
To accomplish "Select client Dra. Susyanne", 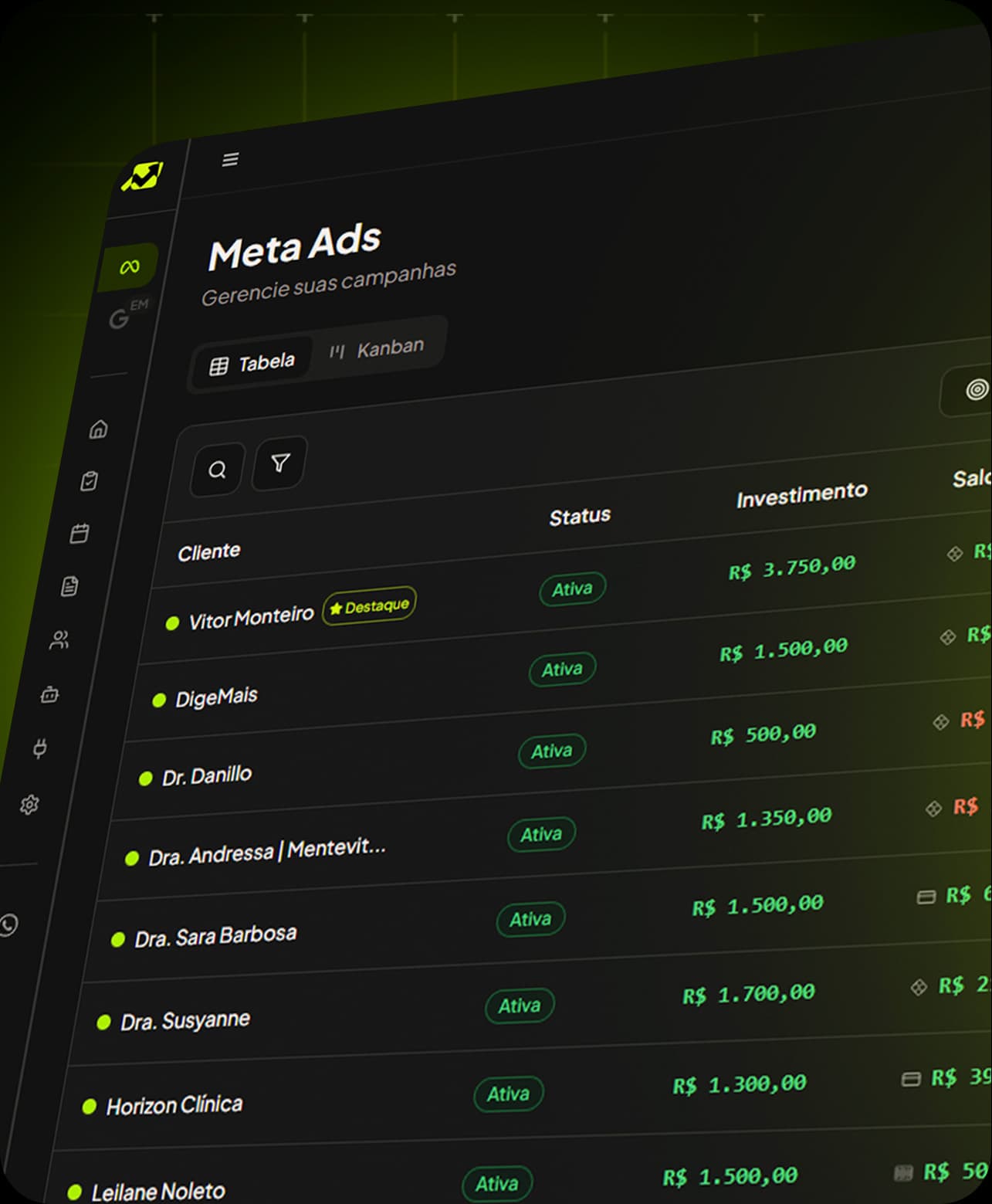I will [x=185, y=1021].
